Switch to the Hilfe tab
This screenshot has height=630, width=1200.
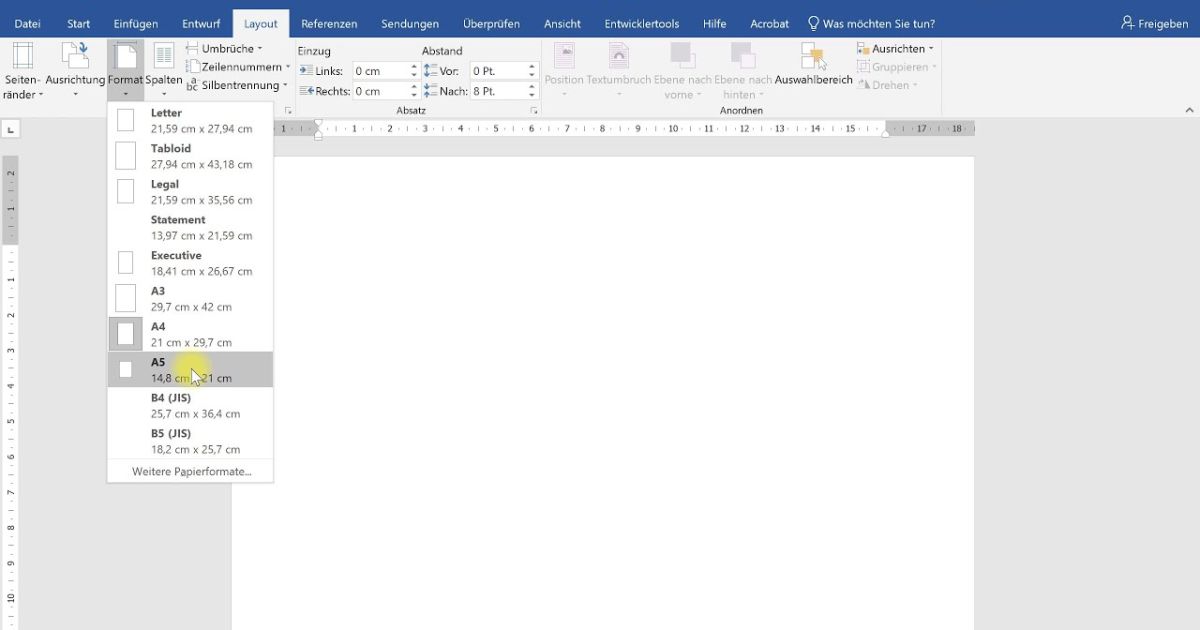click(x=715, y=23)
